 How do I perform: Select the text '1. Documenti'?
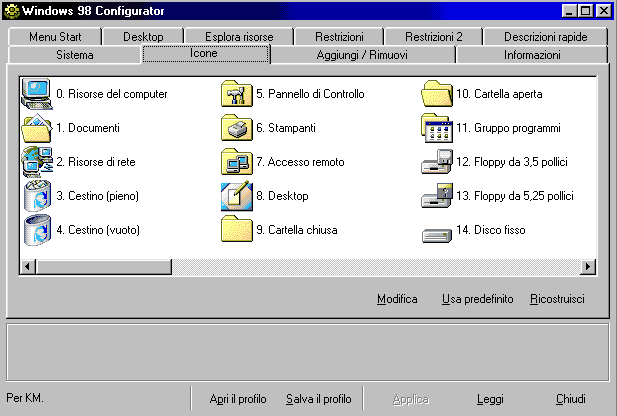88,128
